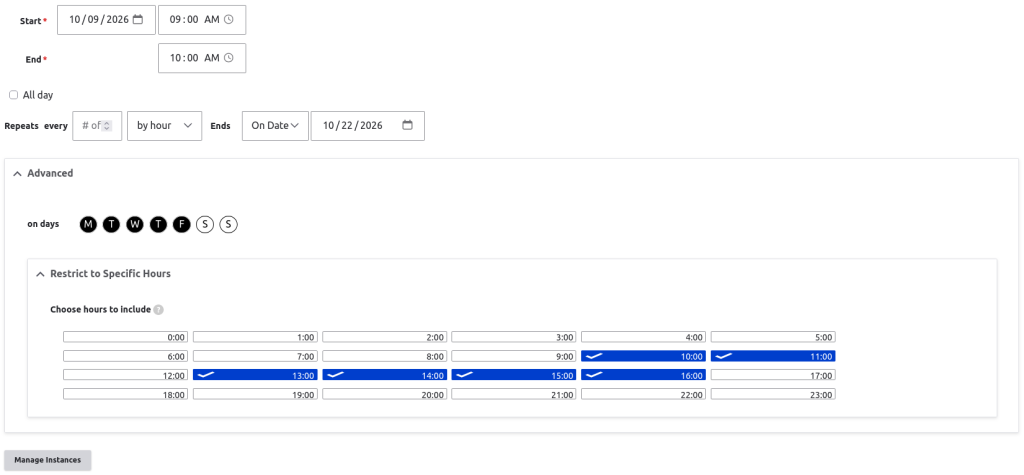Open the Start time clock icon
Screen dimensions: 1024x475
[x=229, y=20]
